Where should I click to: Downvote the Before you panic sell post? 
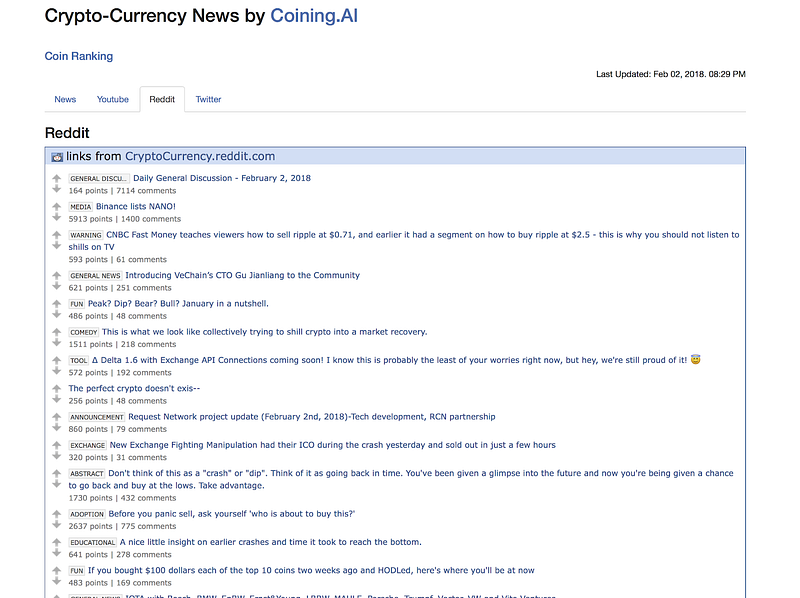click(x=57, y=525)
